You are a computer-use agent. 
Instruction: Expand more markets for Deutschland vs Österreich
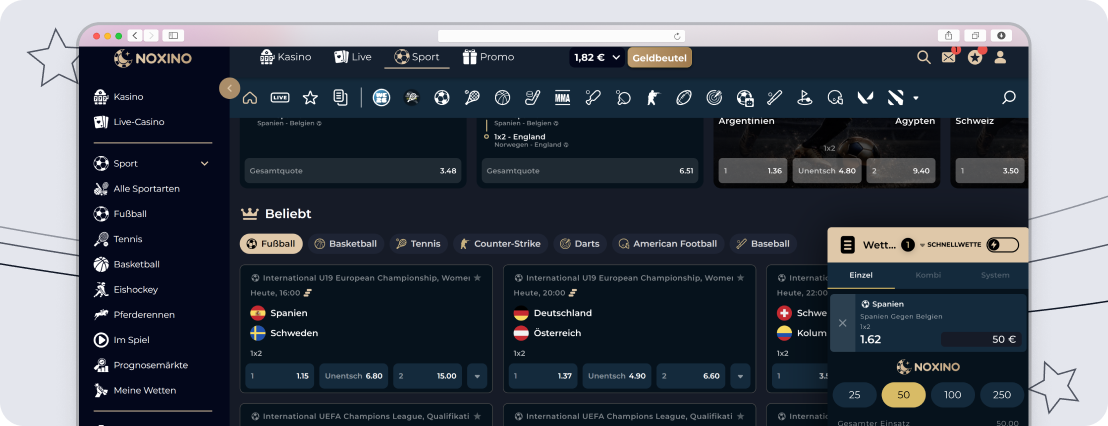(740, 376)
